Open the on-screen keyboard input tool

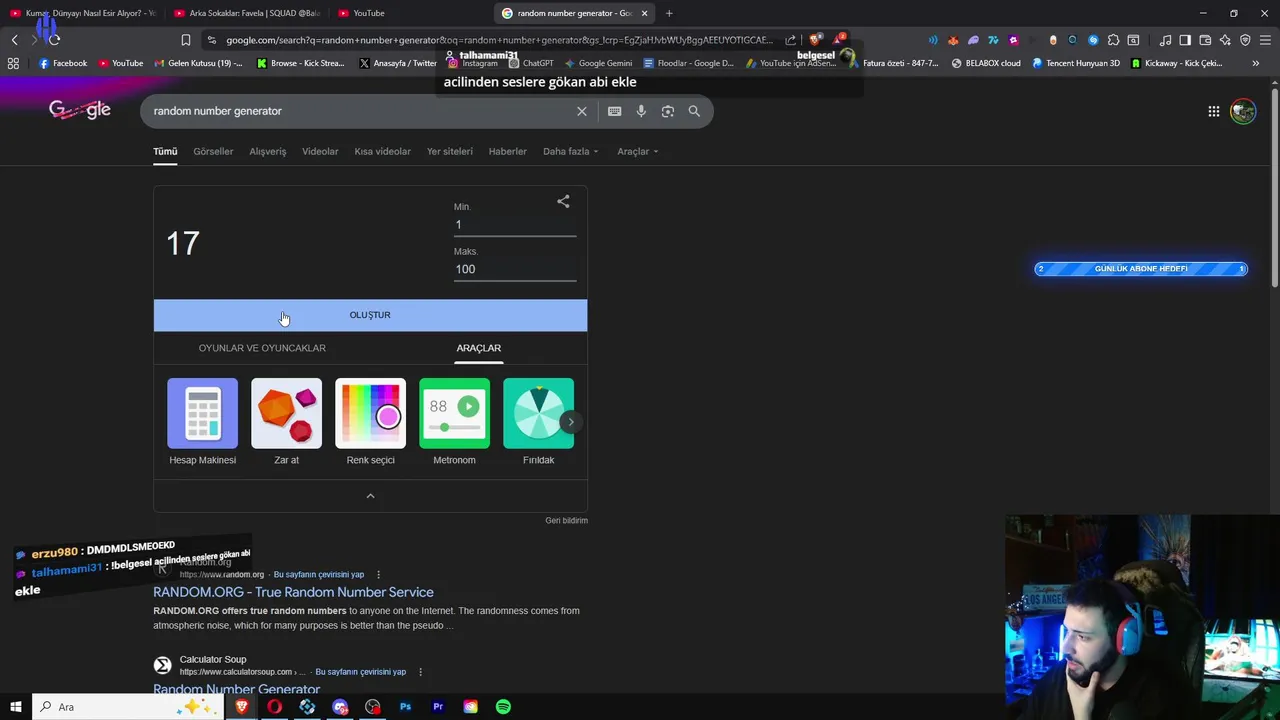614,111
